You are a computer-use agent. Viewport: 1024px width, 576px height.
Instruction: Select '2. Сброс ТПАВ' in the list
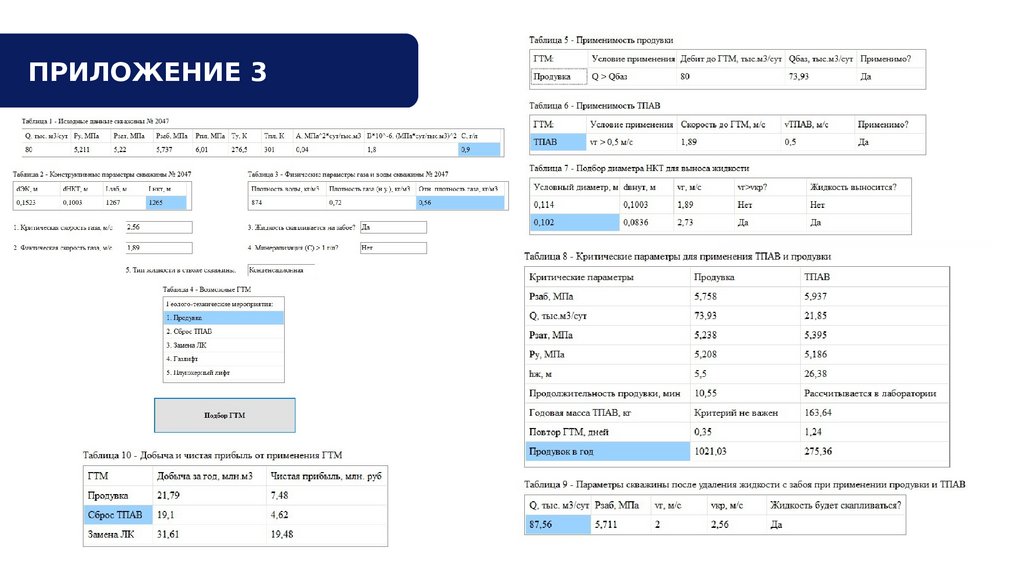pyautogui.click(x=223, y=332)
